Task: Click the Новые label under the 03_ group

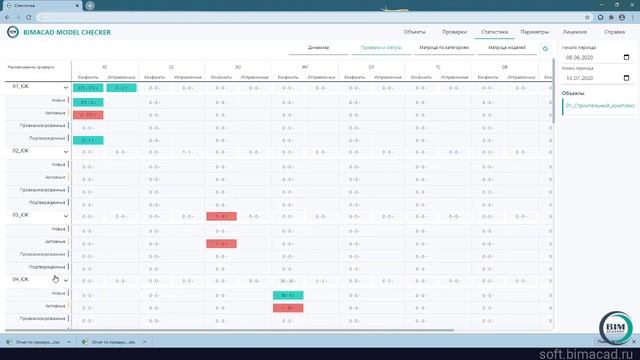Action: pyautogui.click(x=58, y=229)
